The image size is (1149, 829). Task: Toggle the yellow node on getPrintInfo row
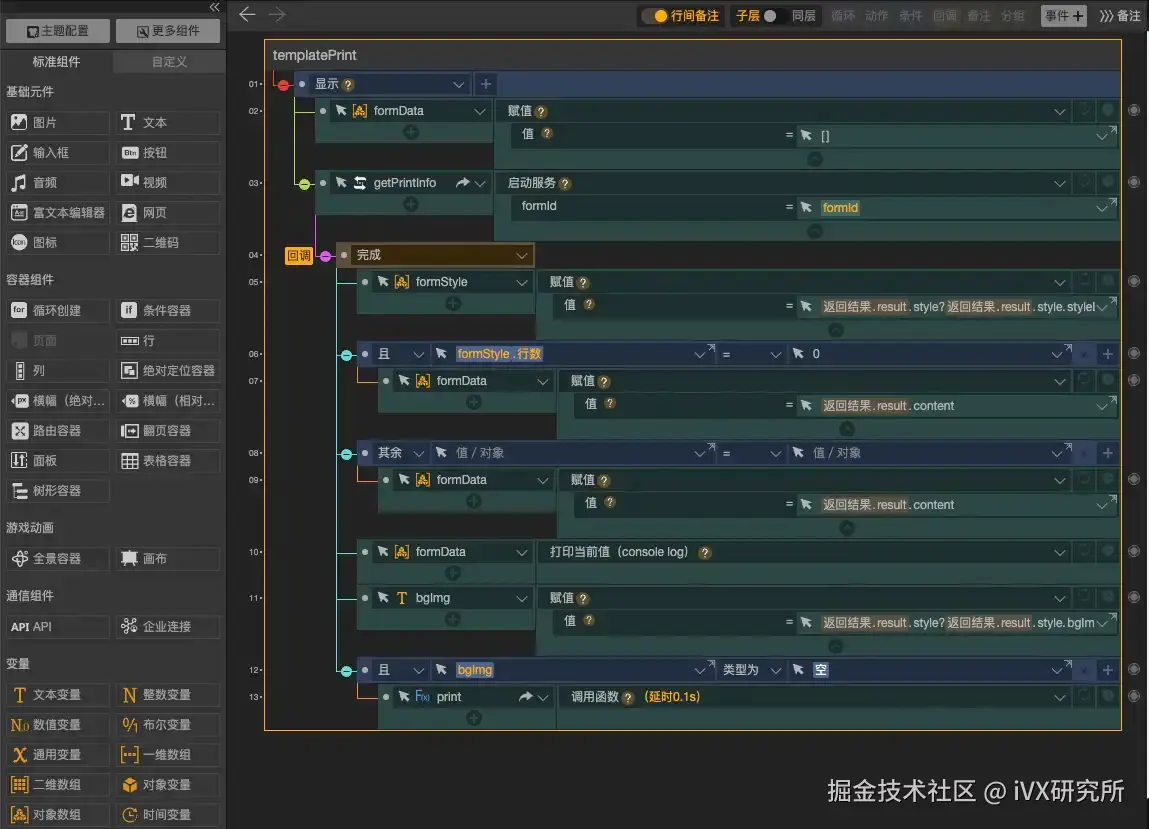[x=304, y=184]
